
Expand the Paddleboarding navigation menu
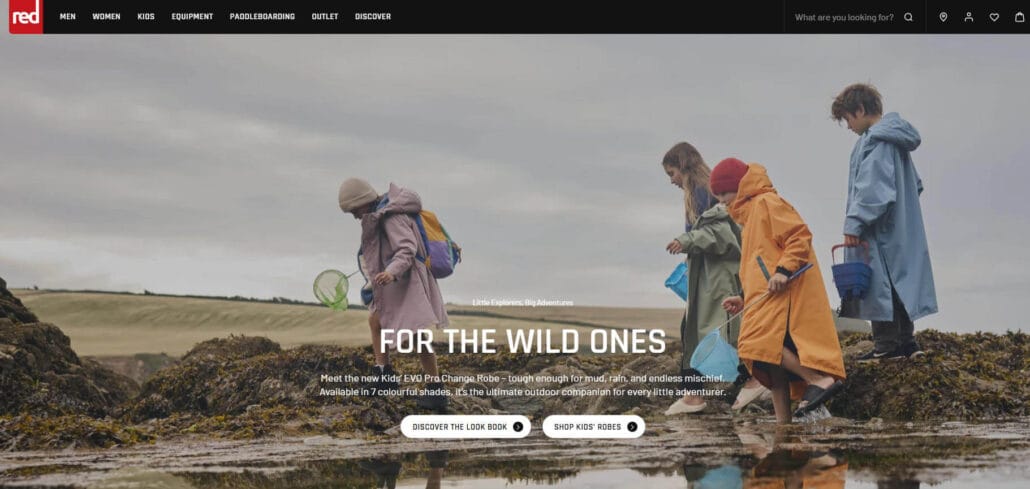click(x=262, y=16)
